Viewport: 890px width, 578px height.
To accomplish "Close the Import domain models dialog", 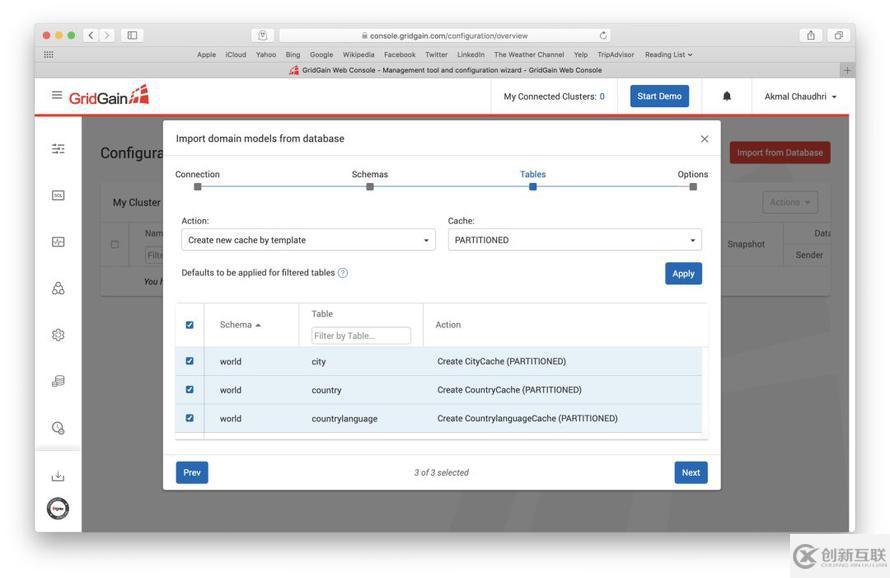I will [704, 139].
